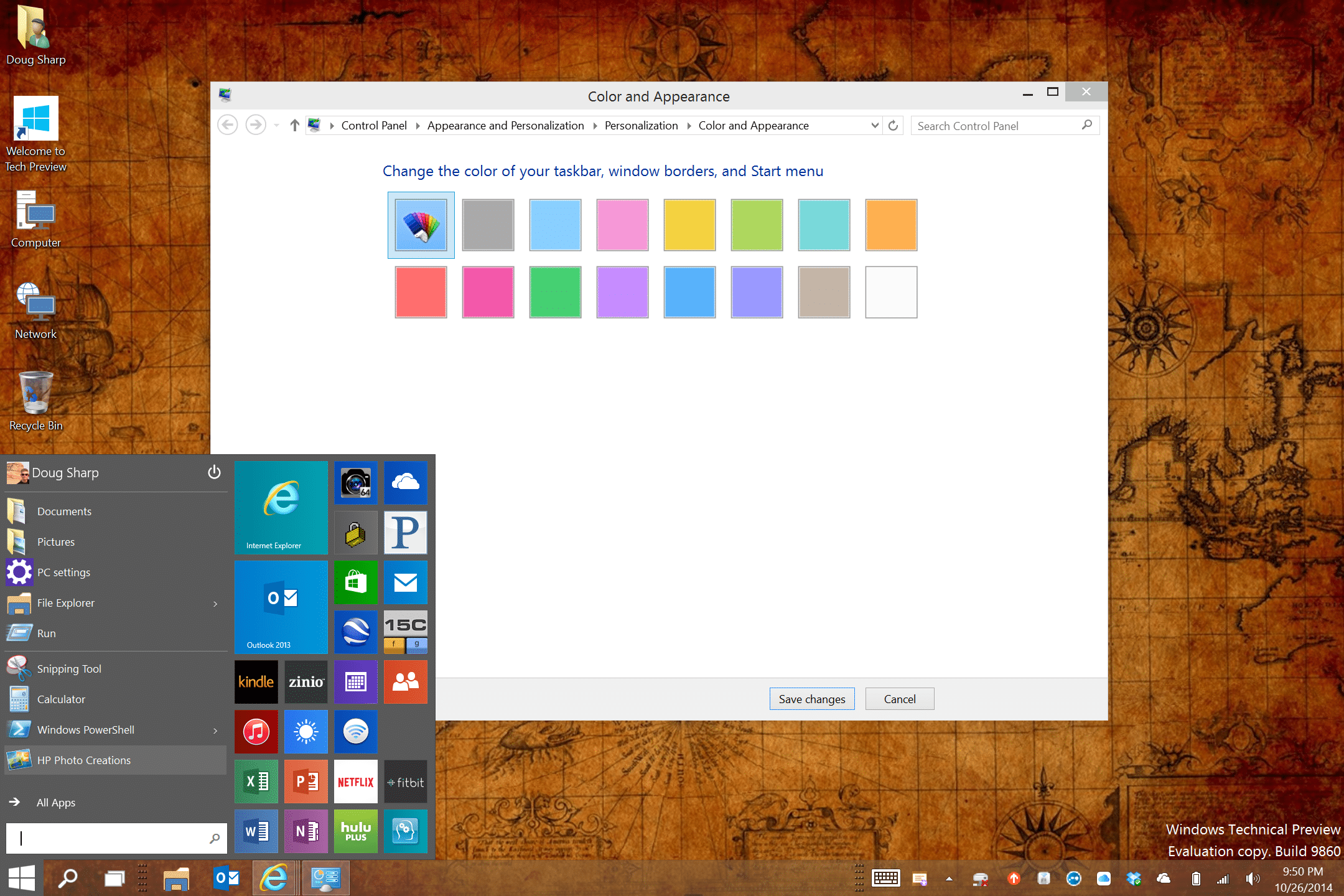The image size is (1344, 896).
Task: Open Documents from Start menu
Action: point(63,510)
